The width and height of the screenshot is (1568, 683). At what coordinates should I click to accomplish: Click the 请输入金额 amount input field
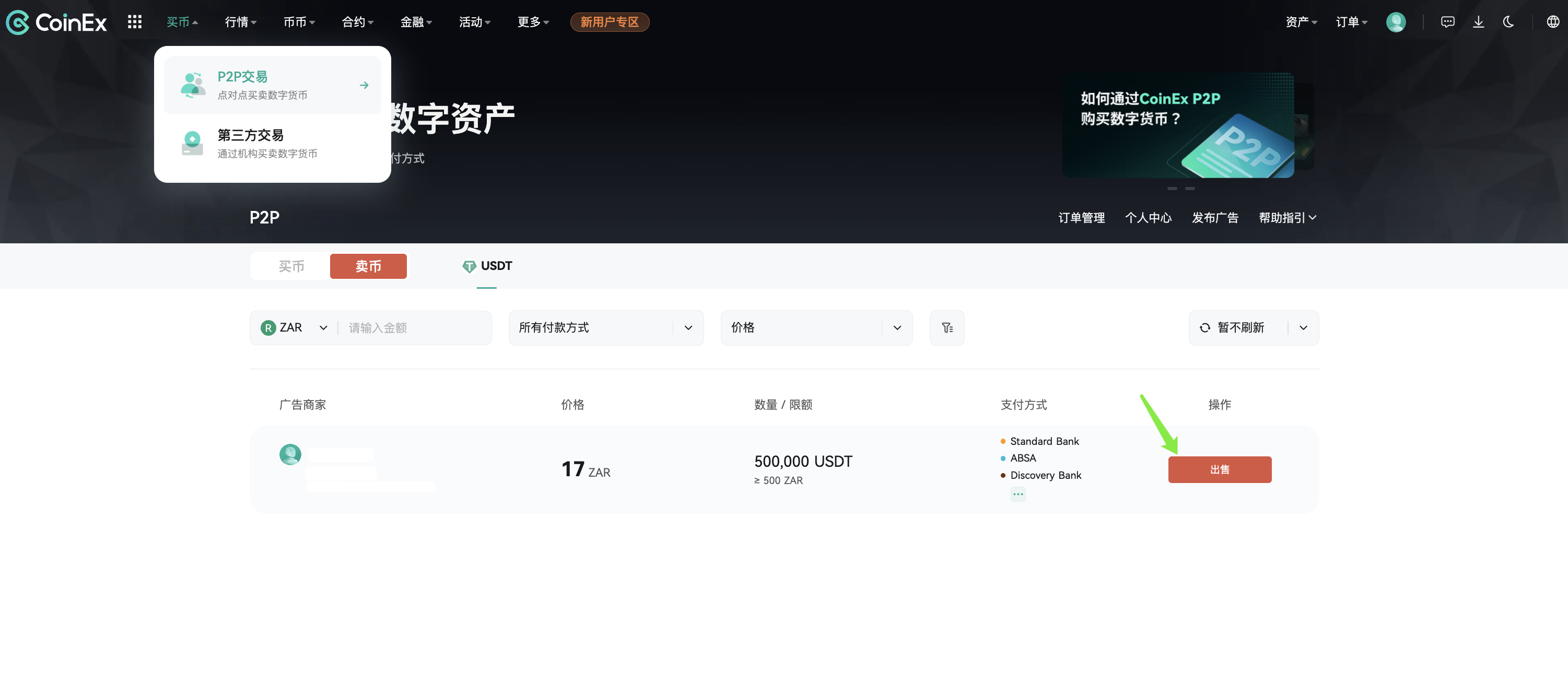click(x=416, y=327)
